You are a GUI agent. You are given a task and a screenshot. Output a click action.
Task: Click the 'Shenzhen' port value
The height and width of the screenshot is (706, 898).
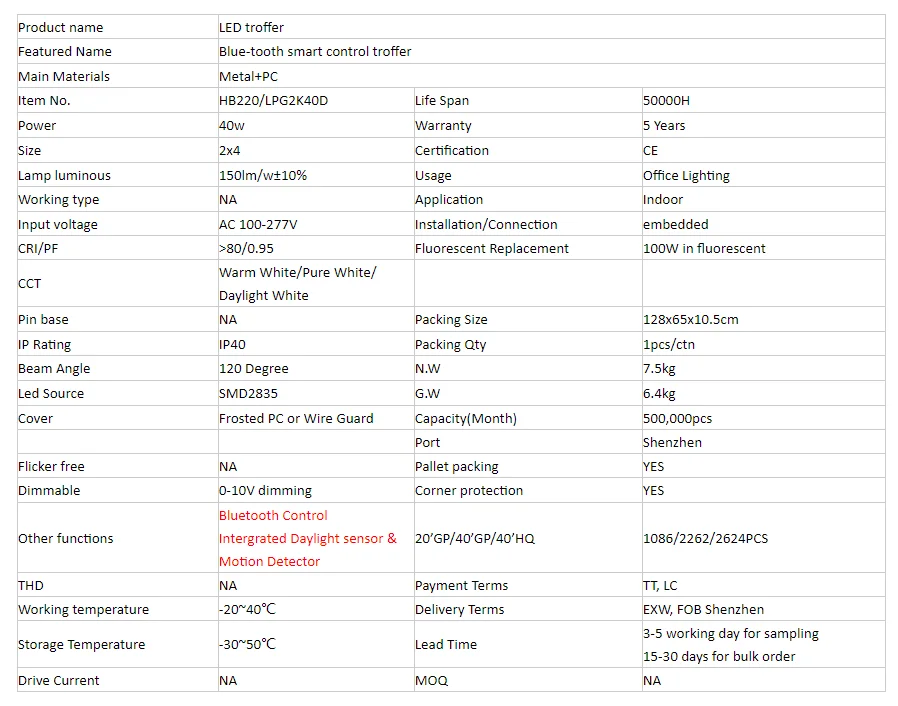pyautogui.click(x=672, y=443)
